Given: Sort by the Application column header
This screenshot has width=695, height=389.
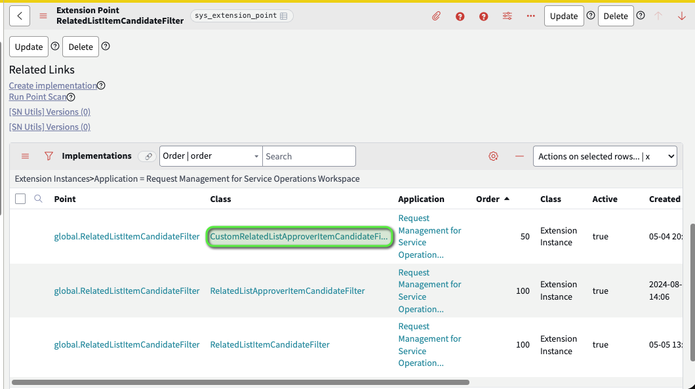Looking at the screenshot, I should [x=421, y=199].
